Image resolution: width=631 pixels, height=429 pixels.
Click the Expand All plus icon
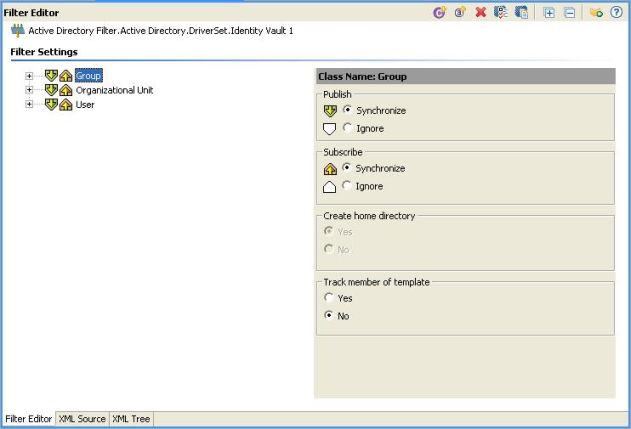tap(549, 13)
